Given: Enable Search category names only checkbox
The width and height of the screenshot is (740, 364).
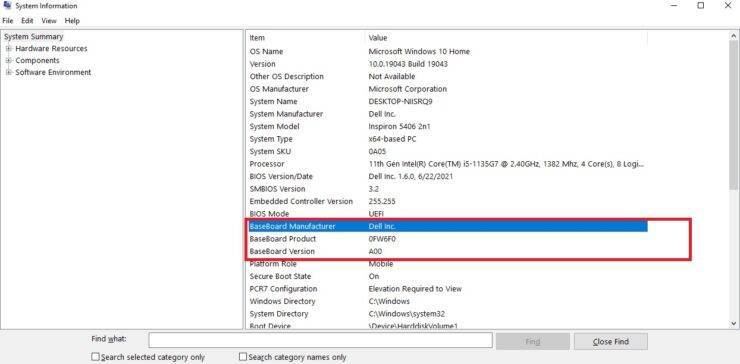Looking at the screenshot, I should [243, 357].
